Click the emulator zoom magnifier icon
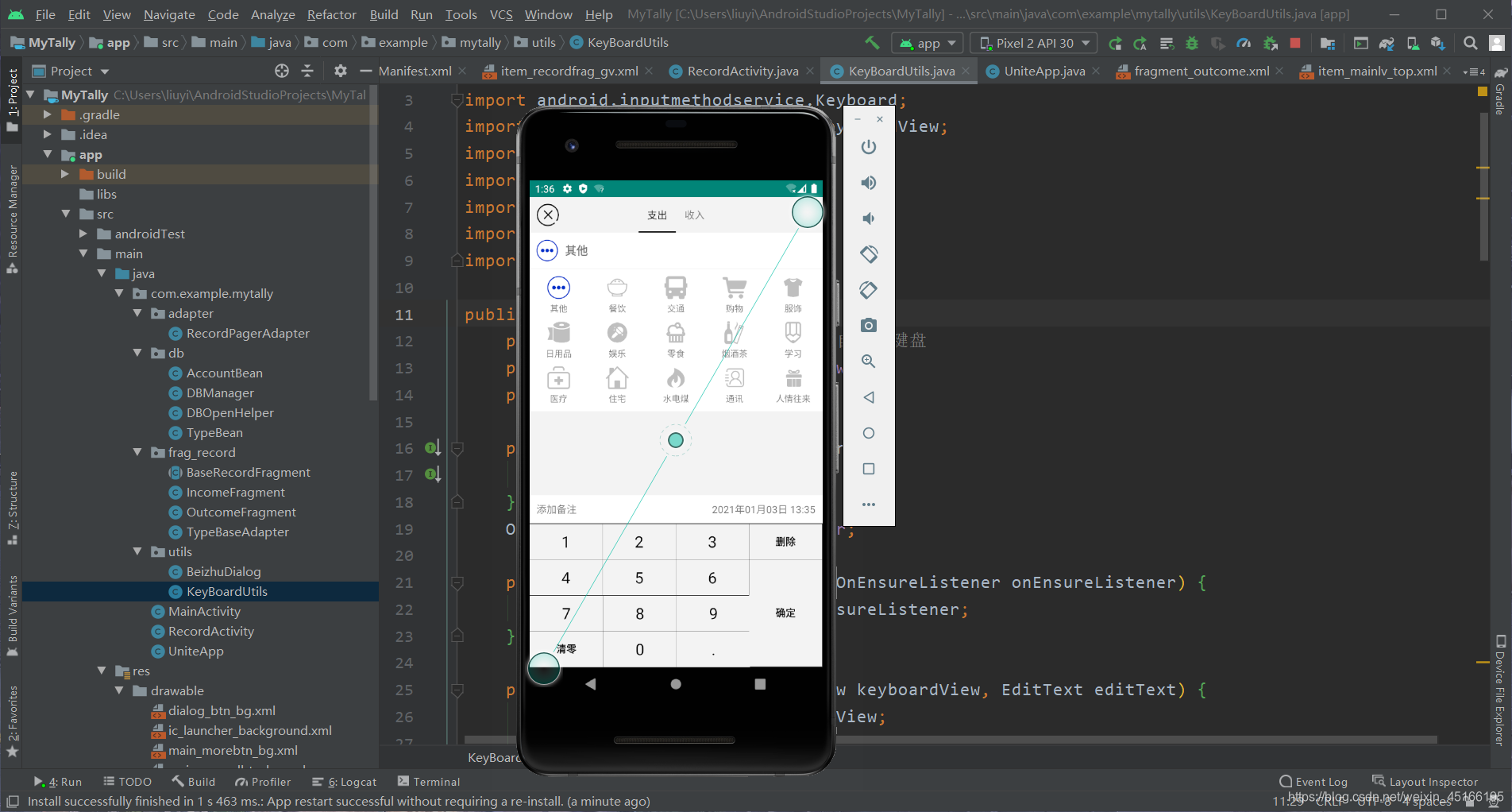This screenshot has height=812, width=1512. coord(869,362)
